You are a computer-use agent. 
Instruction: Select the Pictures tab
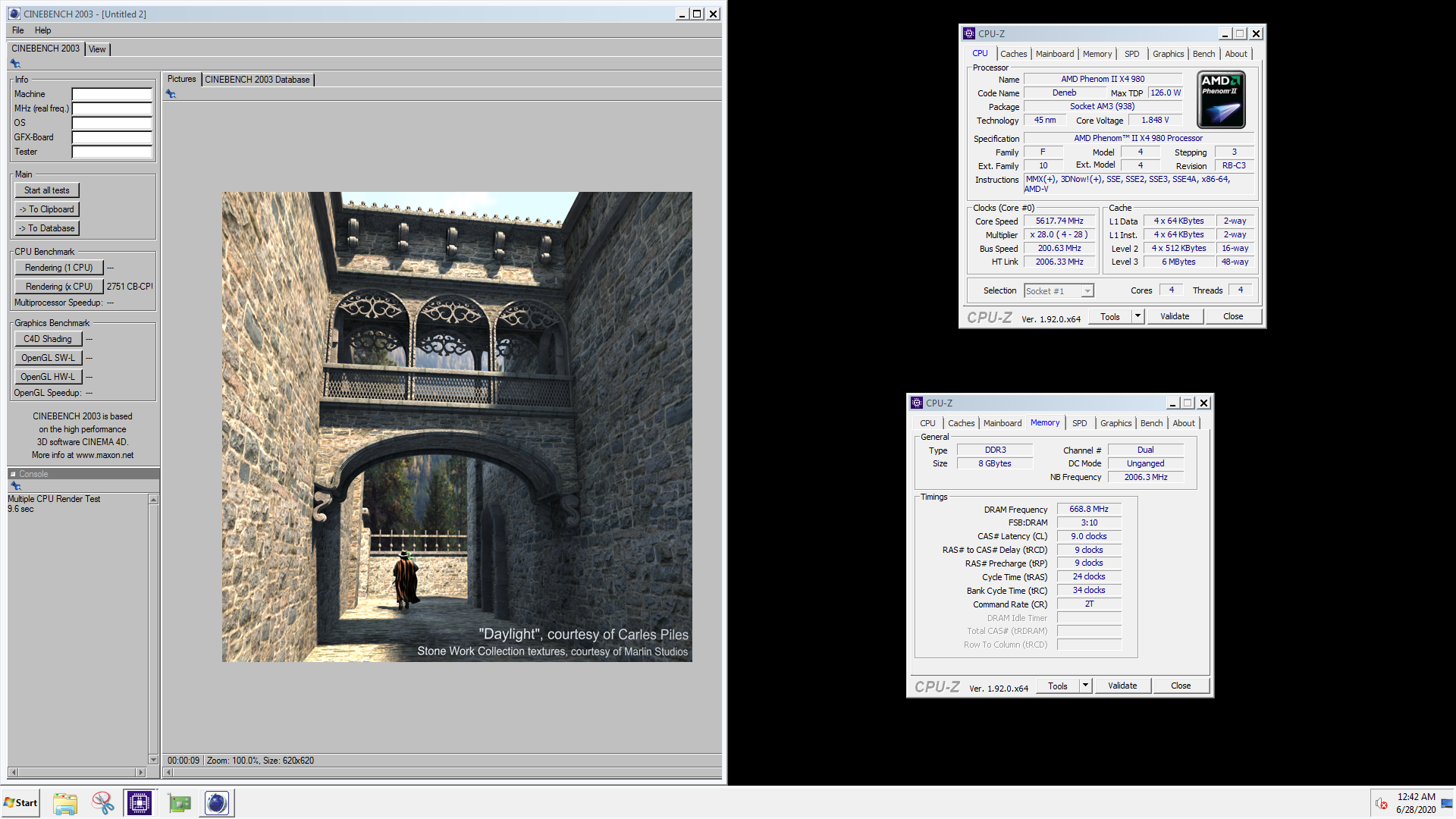181,79
